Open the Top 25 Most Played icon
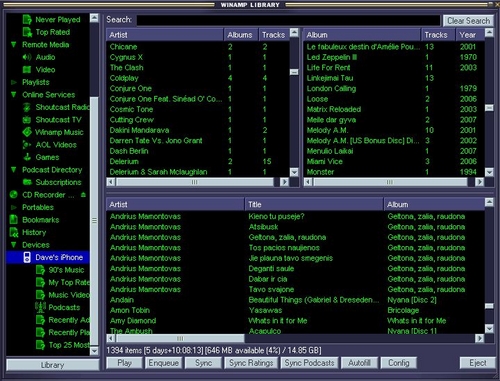The image size is (500, 381). pyautogui.click(x=40, y=345)
